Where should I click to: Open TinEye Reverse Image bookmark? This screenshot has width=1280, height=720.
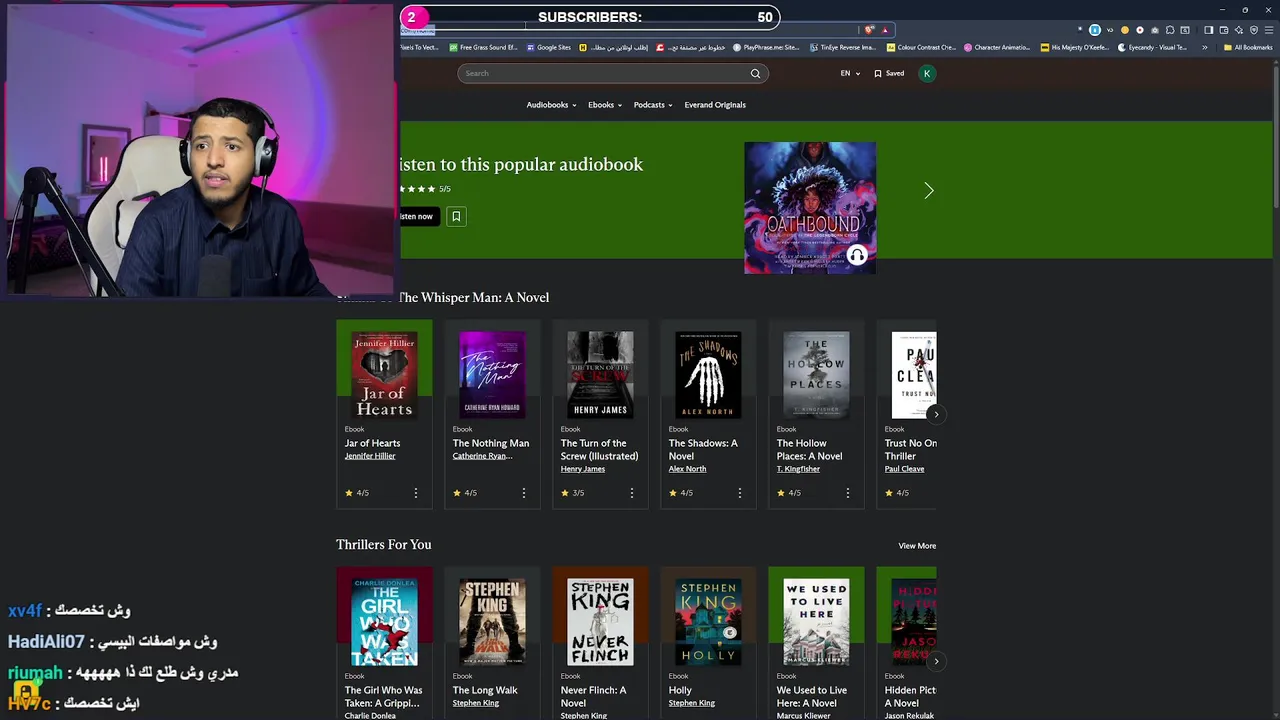pos(842,47)
